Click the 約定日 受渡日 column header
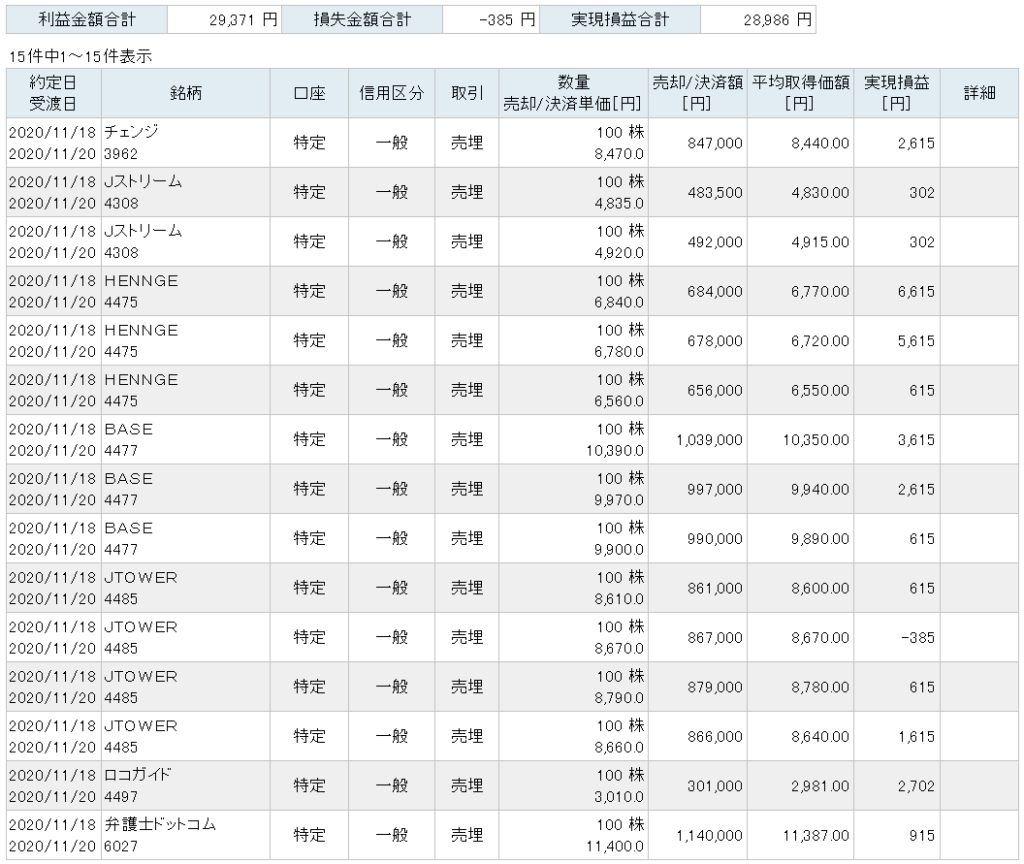 click(x=54, y=93)
